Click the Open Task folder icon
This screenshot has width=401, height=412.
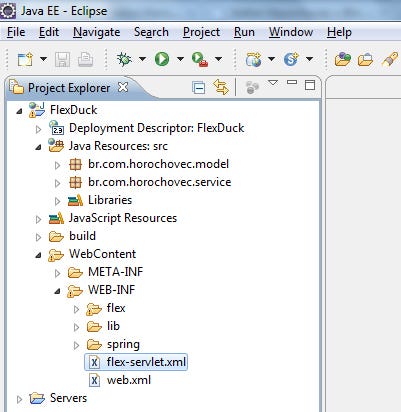[x=365, y=59]
